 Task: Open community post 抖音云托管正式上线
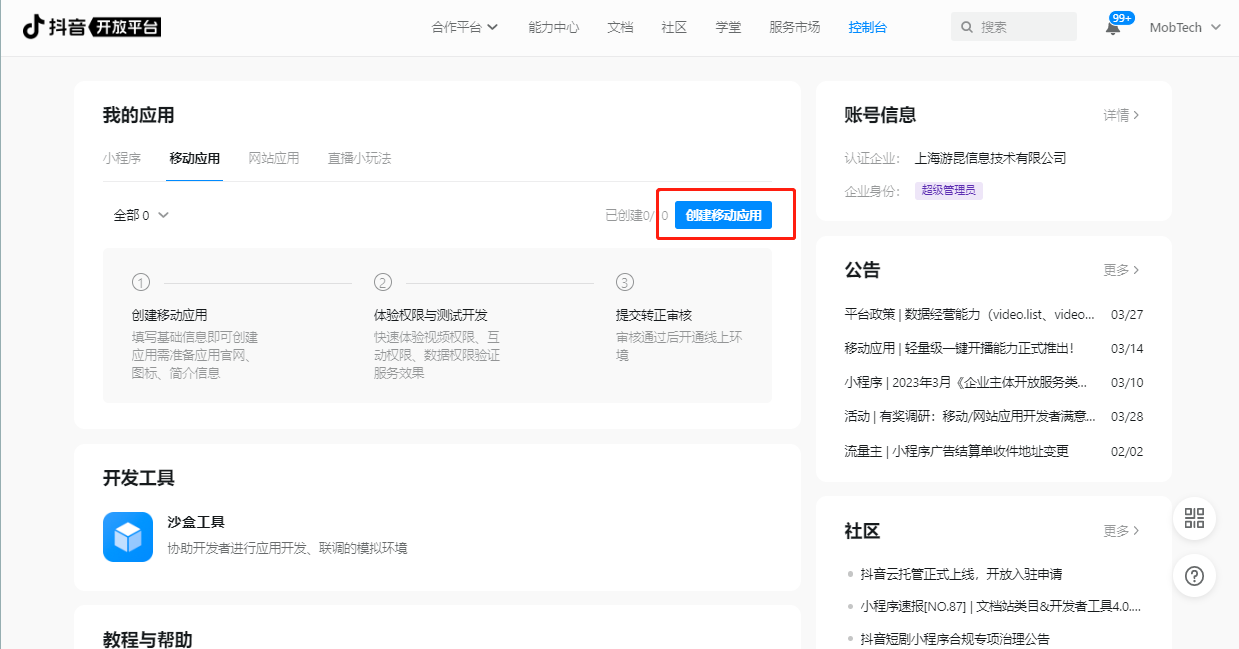pos(961,574)
